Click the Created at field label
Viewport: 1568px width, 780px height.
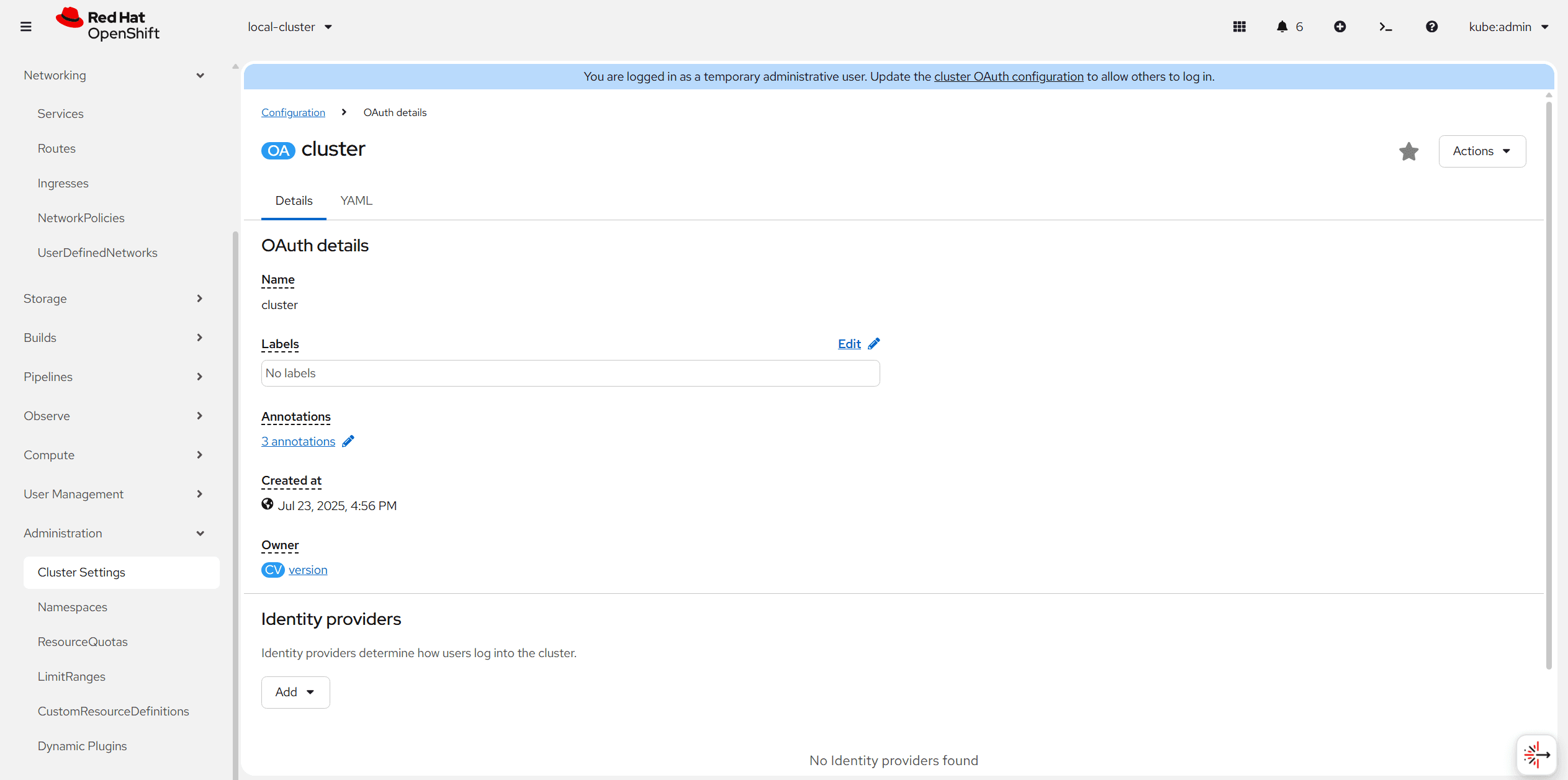pyautogui.click(x=291, y=481)
